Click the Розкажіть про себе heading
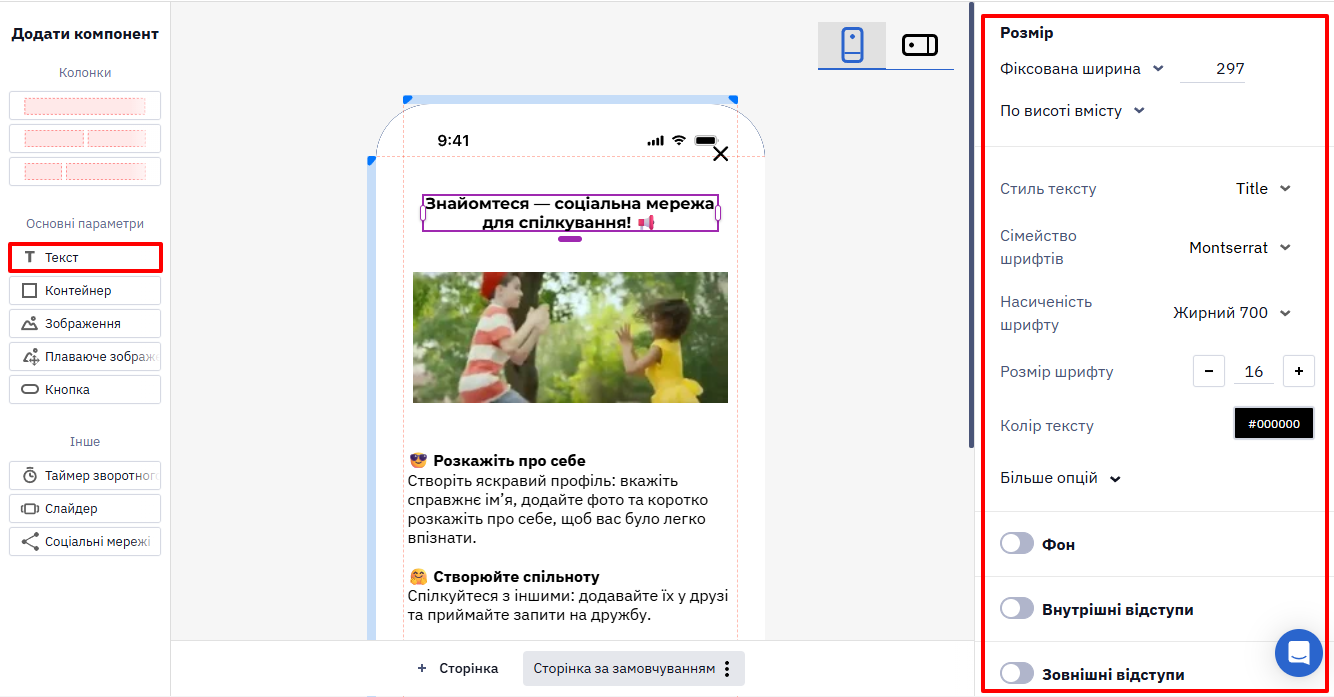 pos(509,461)
